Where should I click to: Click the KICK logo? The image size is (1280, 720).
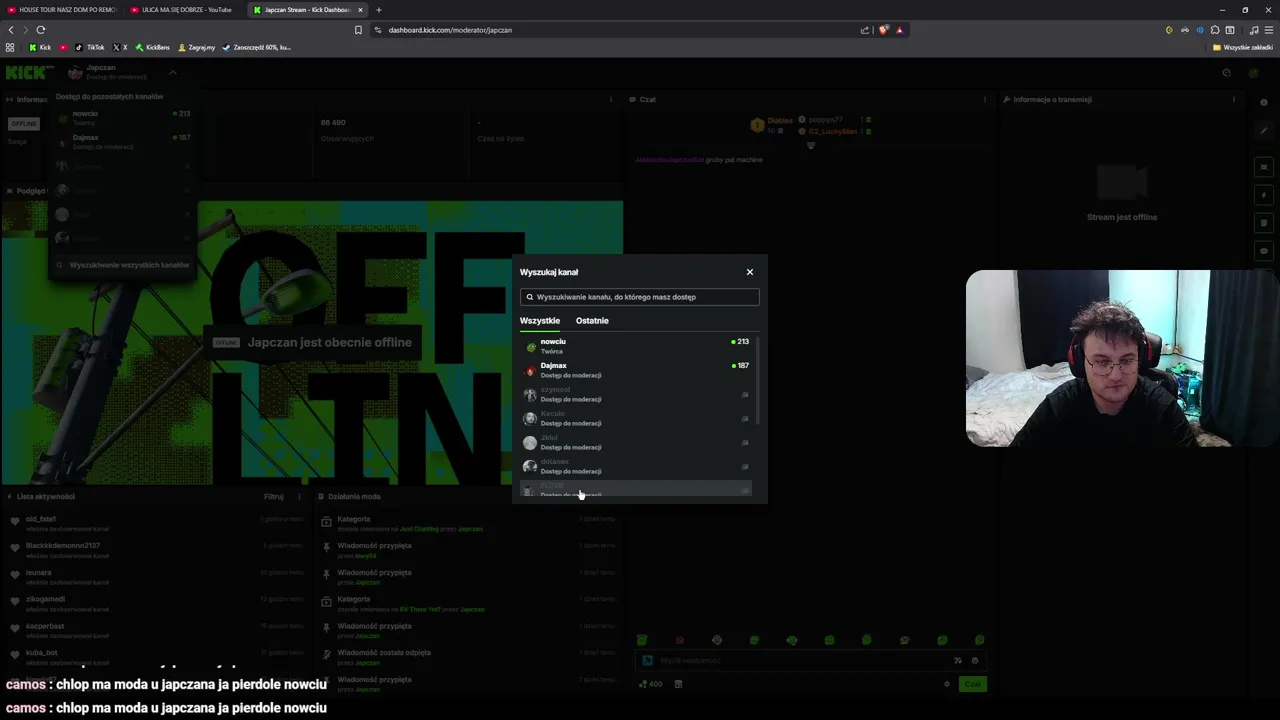point(28,72)
